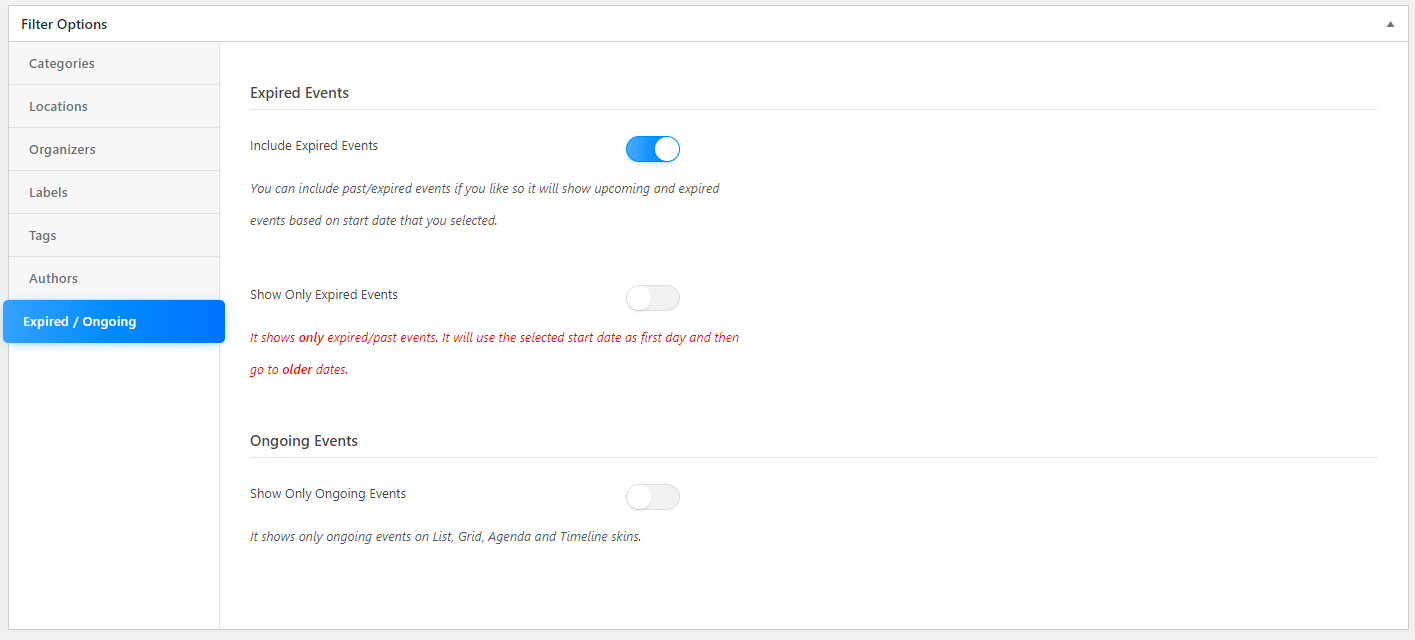This screenshot has width=1415, height=640.
Task: Select the Expired / Ongoing tab
Action: tap(114, 321)
